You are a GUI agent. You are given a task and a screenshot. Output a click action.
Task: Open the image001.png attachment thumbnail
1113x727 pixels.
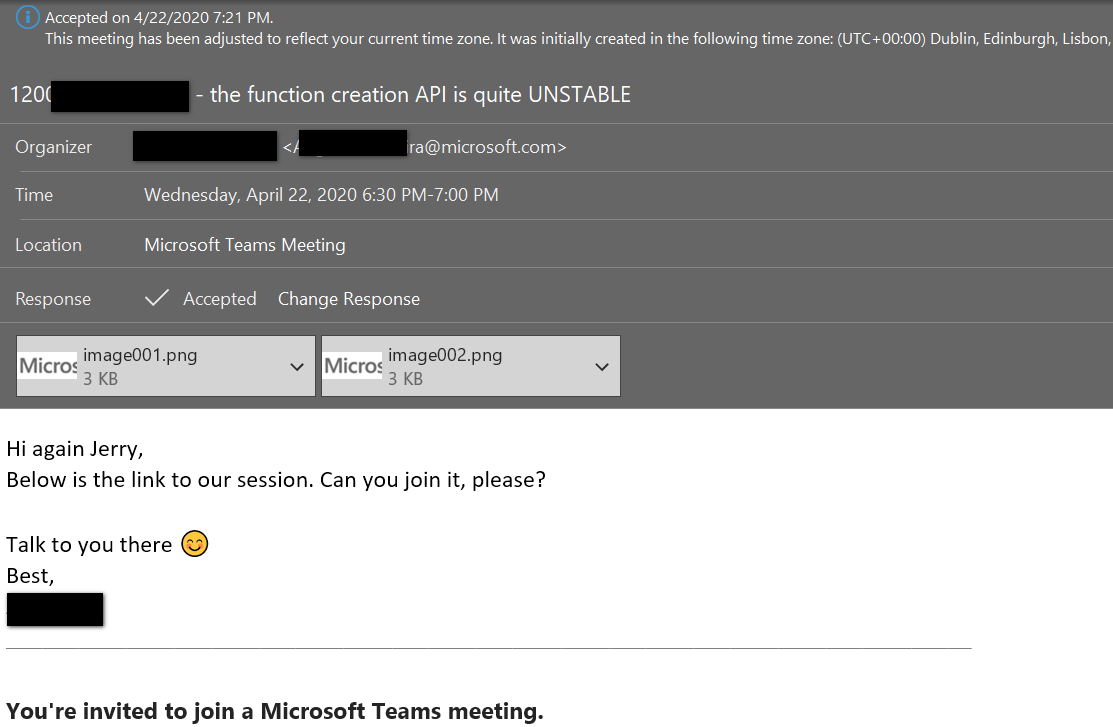click(48, 366)
